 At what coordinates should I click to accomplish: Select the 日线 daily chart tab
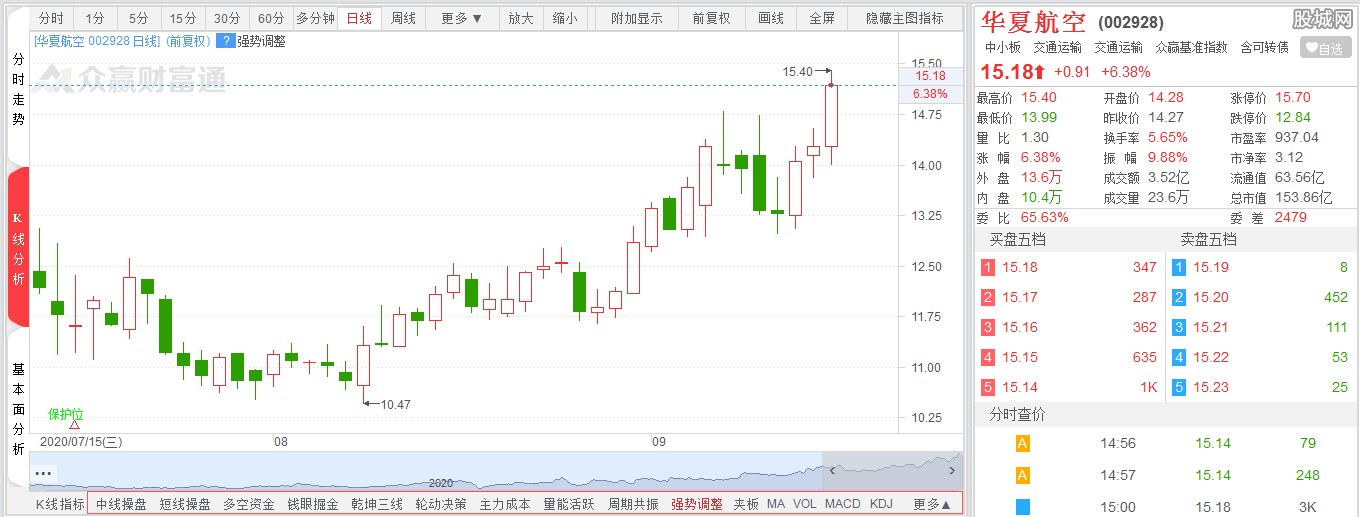[359, 18]
